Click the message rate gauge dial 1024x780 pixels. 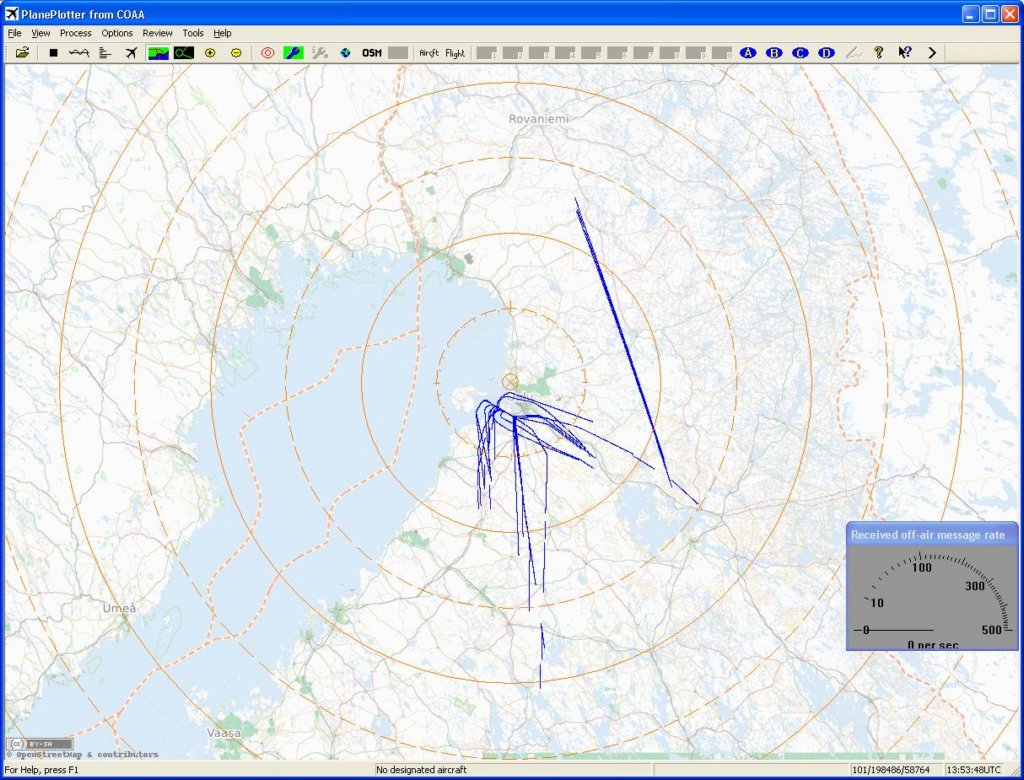click(932, 597)
